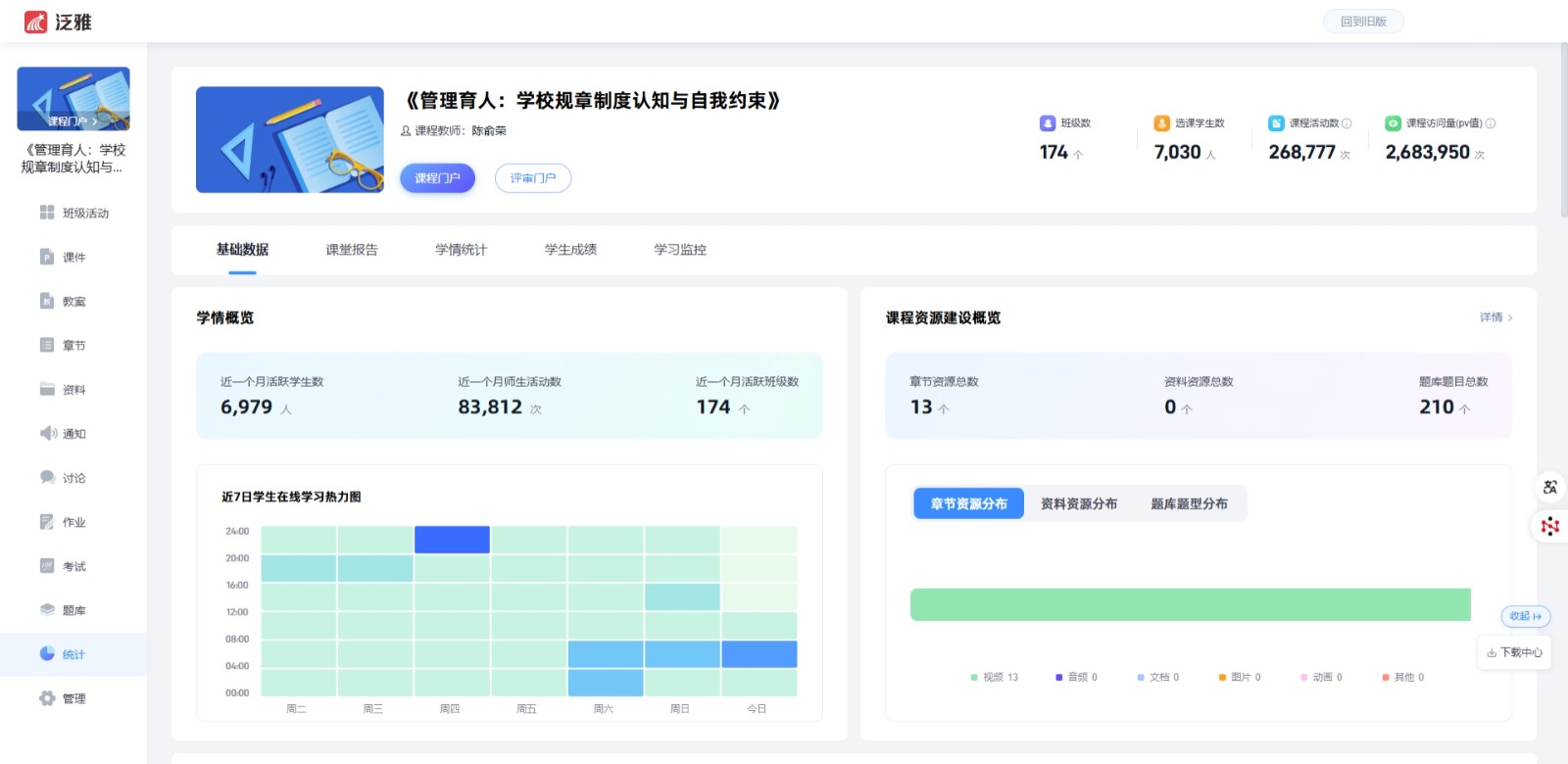Click the 评审门户 button
The image size is (1568, 764).
[532, 178]
